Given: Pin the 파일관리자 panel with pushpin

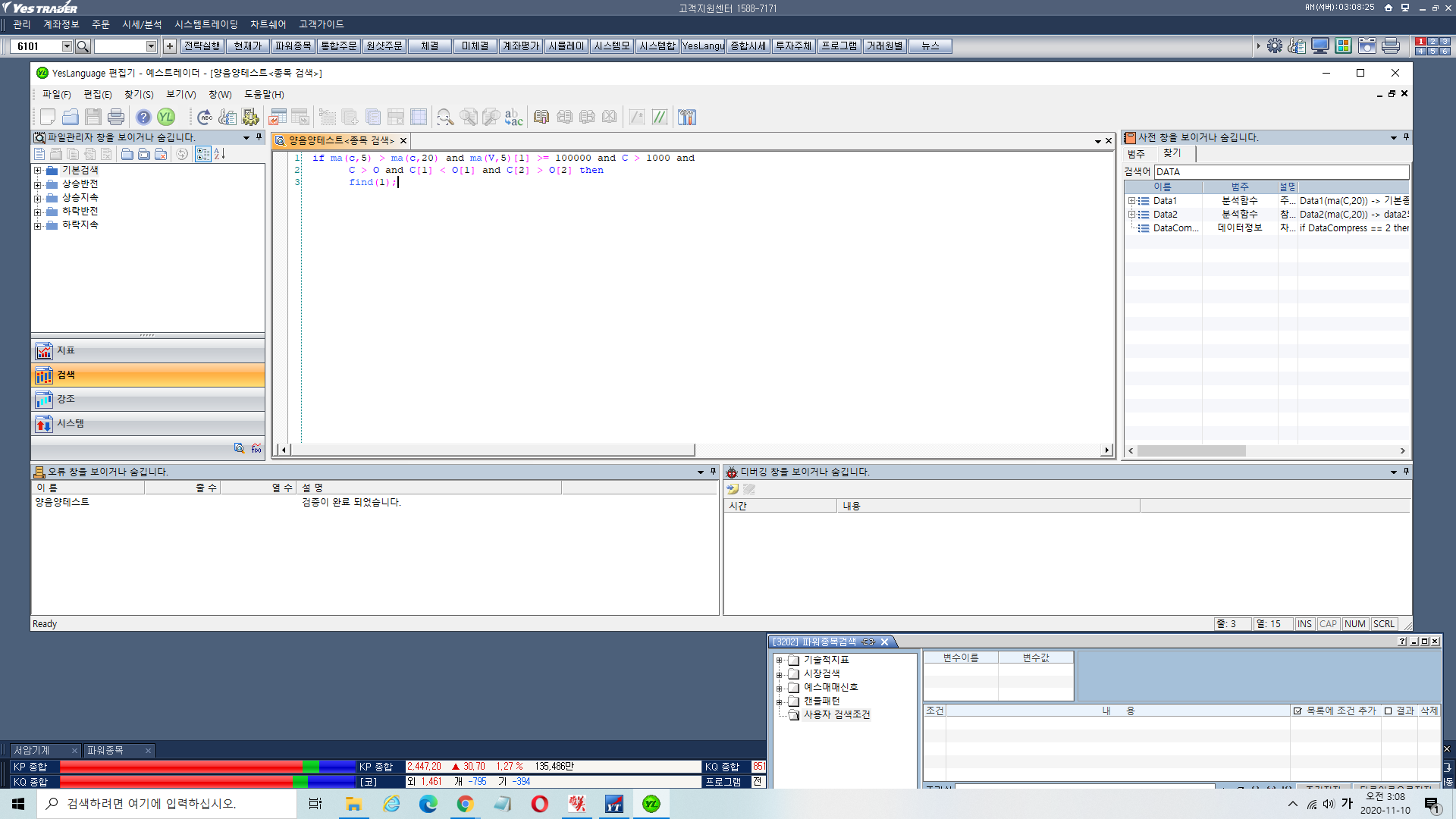Looking at the screenshot, I should [x=259, y=137].
